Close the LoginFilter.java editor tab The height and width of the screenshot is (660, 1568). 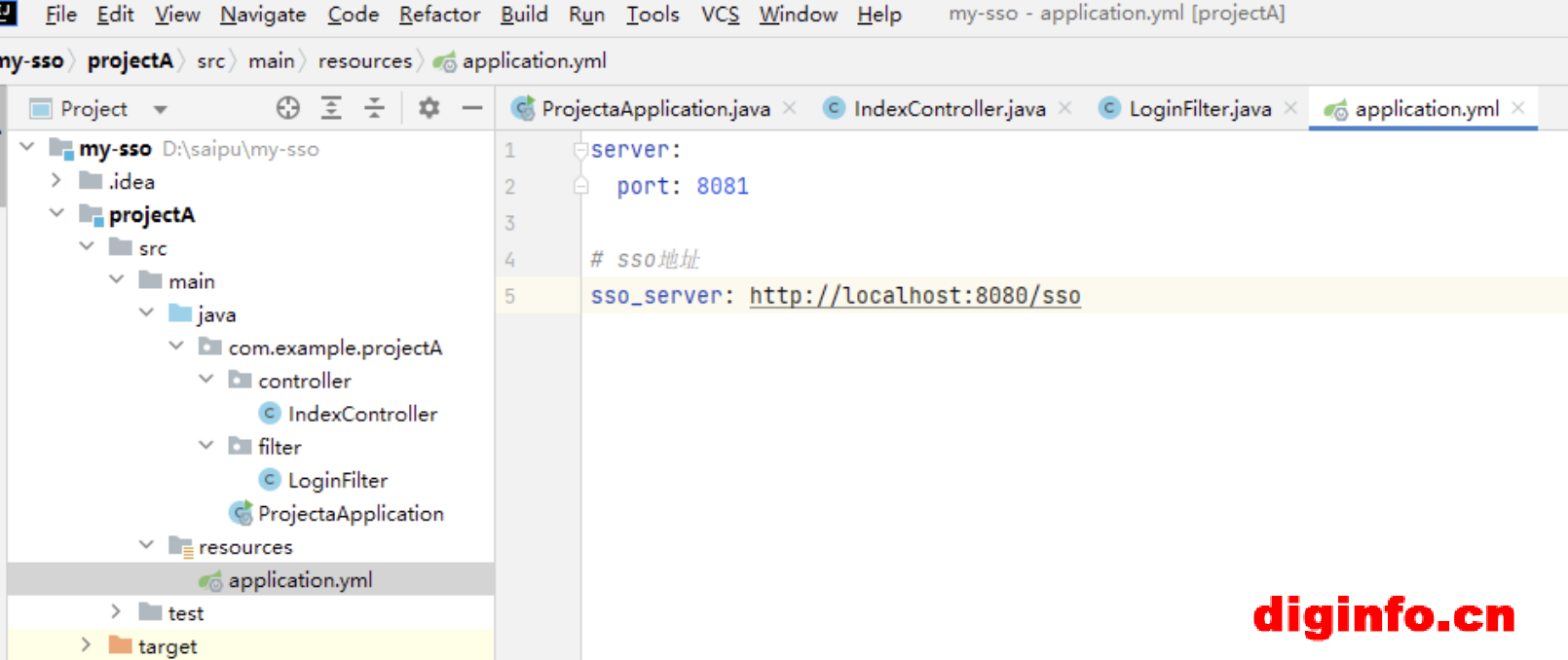tap(1290, 108)
